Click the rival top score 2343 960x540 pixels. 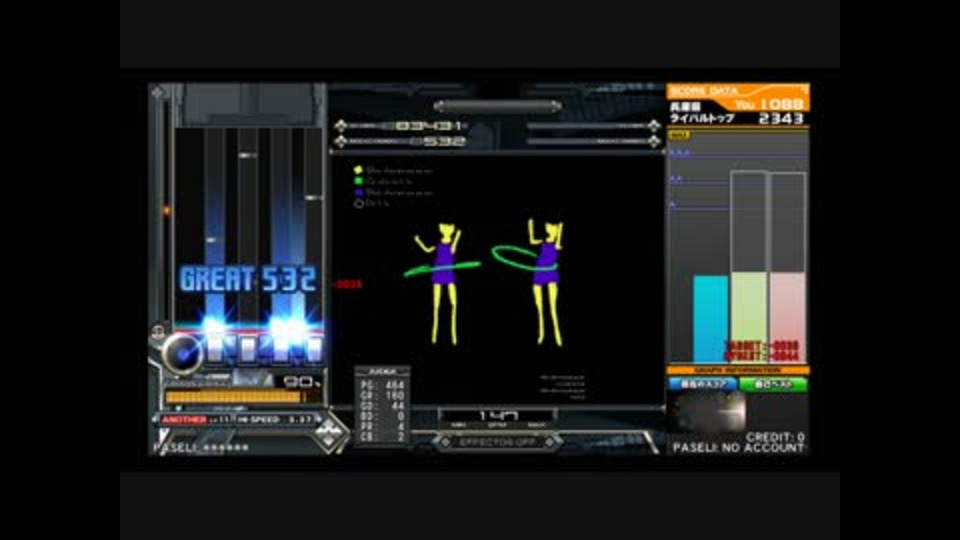click(x=781, y=118)
